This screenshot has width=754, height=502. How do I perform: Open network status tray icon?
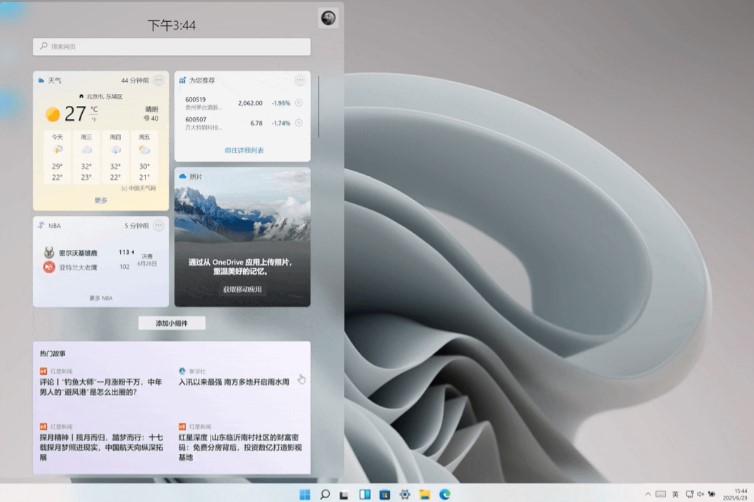(x=690, y=494)
